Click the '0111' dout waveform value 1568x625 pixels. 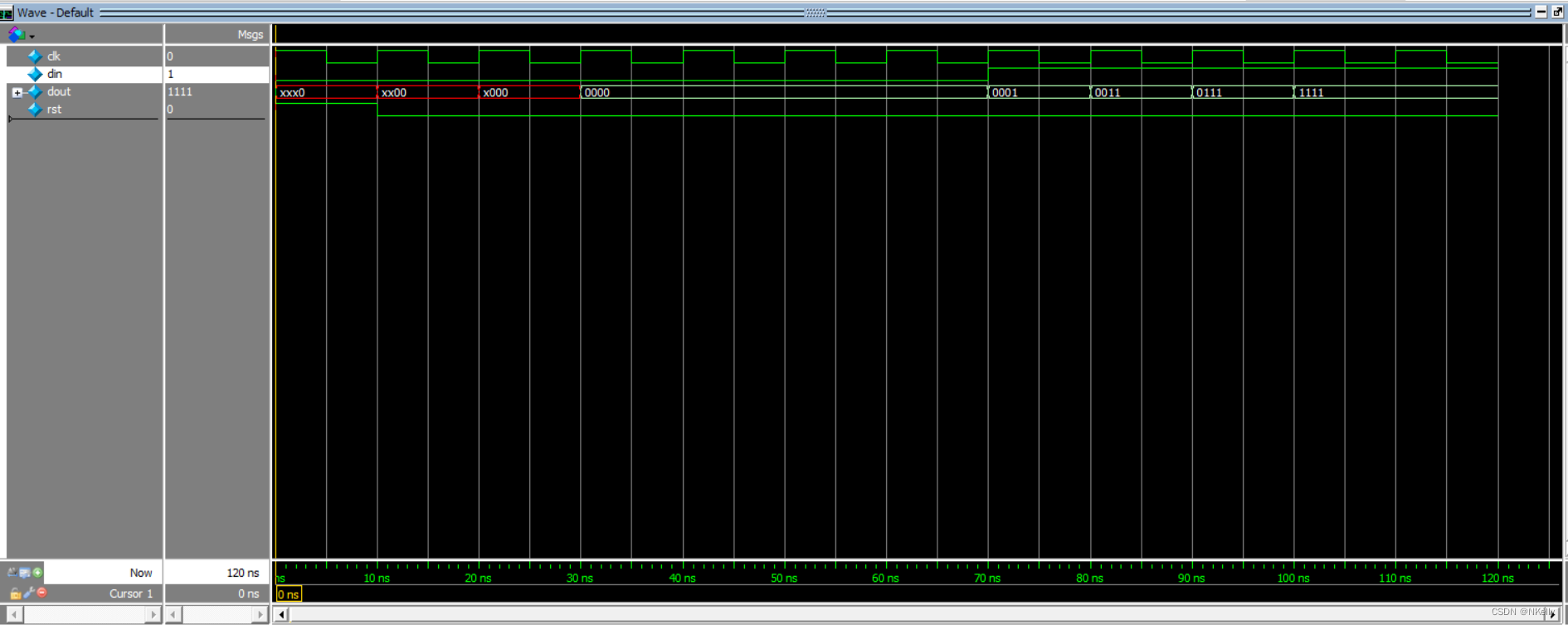click(1209, 92)
